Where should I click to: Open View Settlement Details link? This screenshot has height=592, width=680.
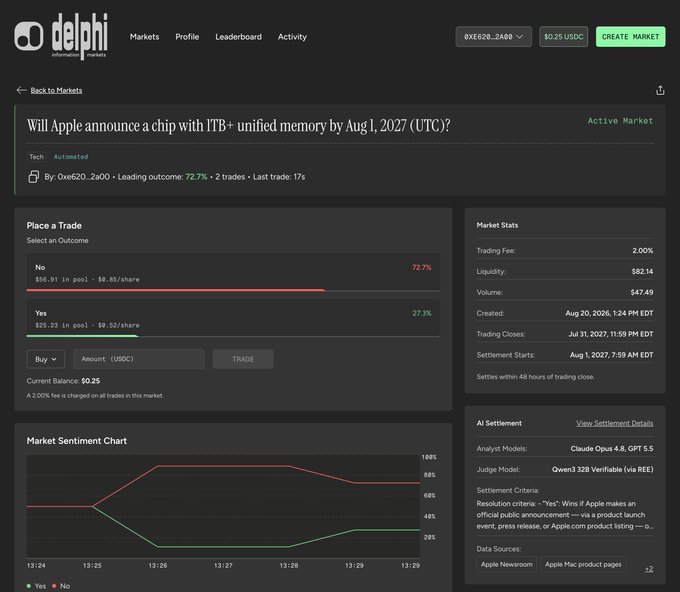point(615,423)
